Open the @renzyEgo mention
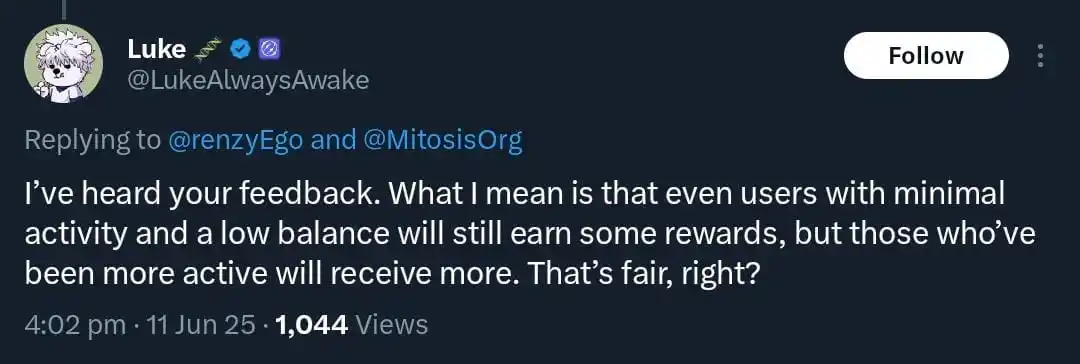The height and width of the screenshot is (364, 1080). point(236,141)
